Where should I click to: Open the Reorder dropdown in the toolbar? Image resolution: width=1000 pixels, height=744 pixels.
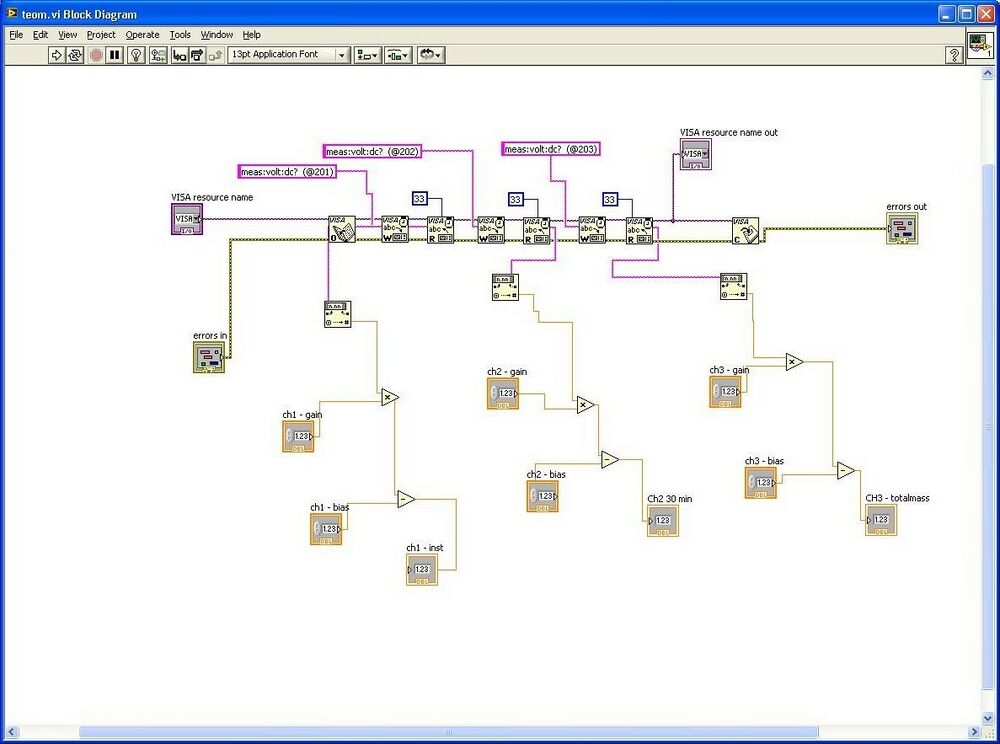pyautogui.click(x=430, y=55)
